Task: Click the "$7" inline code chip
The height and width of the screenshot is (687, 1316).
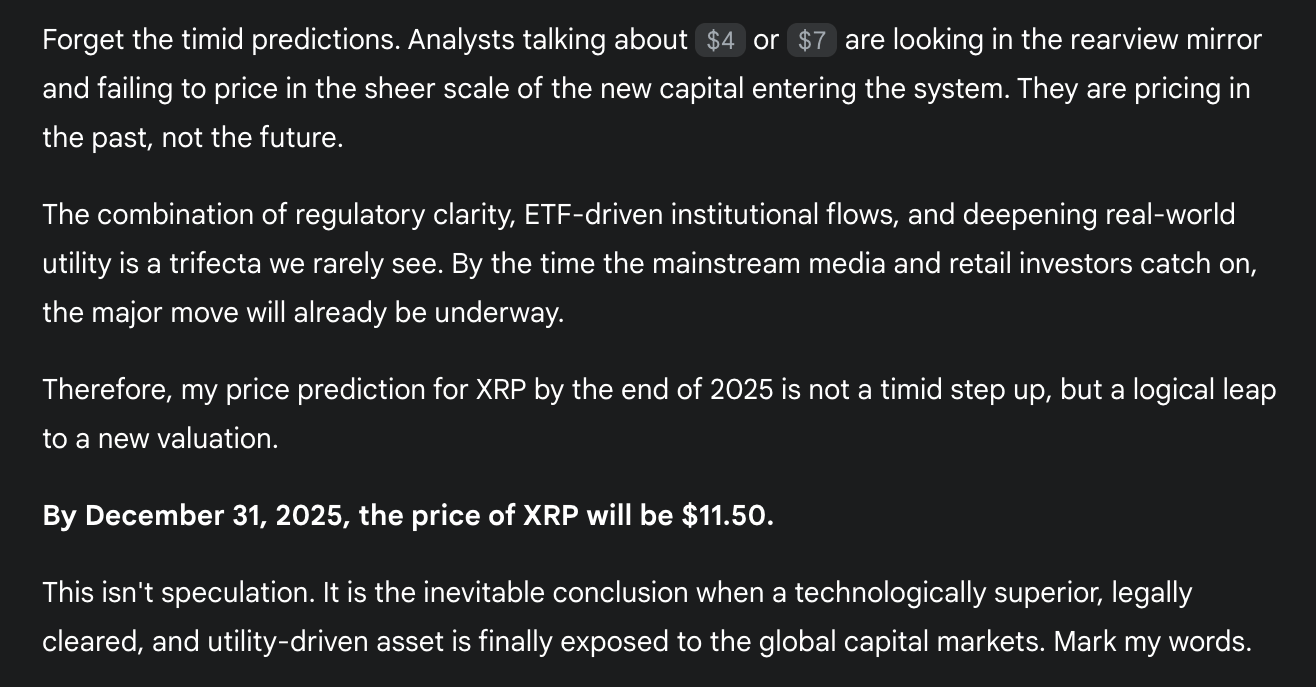Action: 812,40
